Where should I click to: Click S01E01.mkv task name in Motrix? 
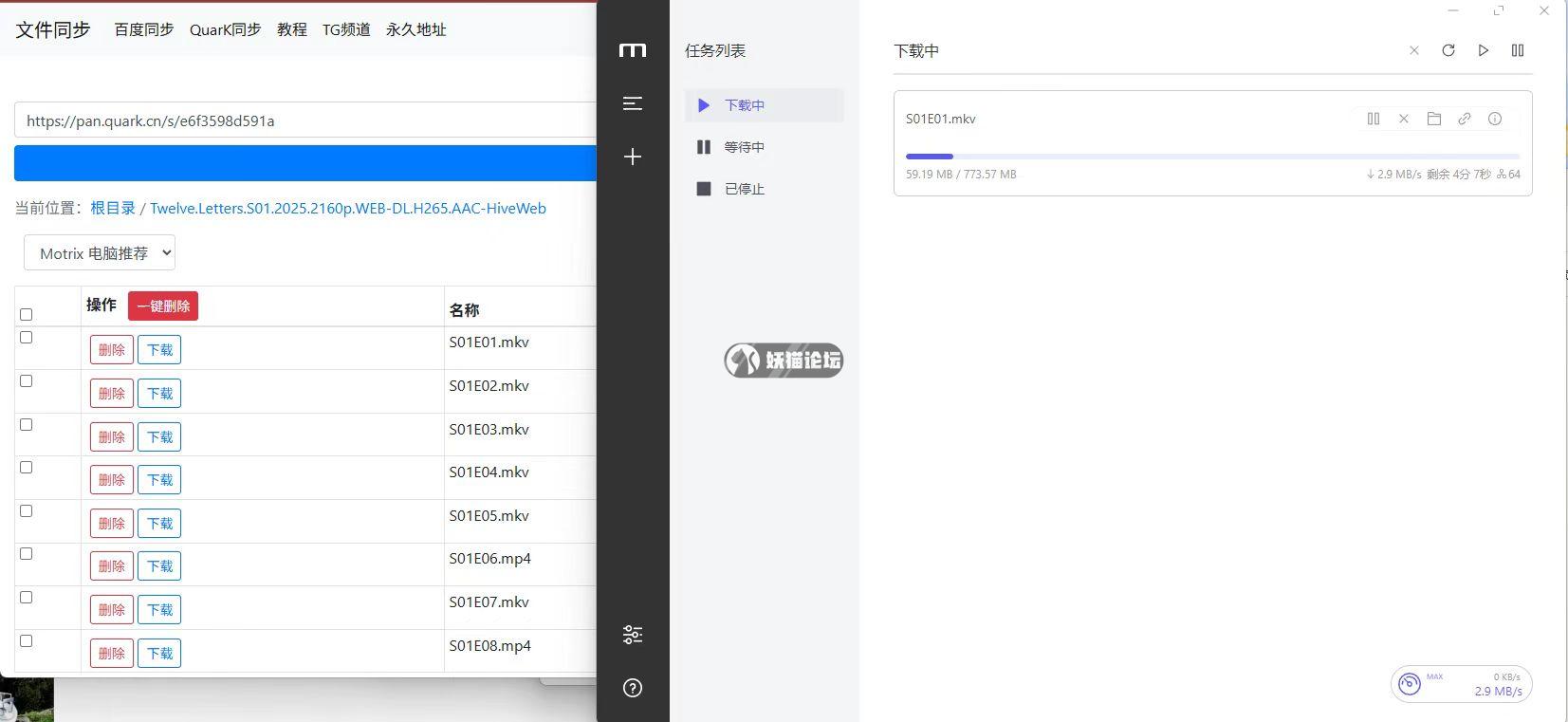(x=941, y=119)
